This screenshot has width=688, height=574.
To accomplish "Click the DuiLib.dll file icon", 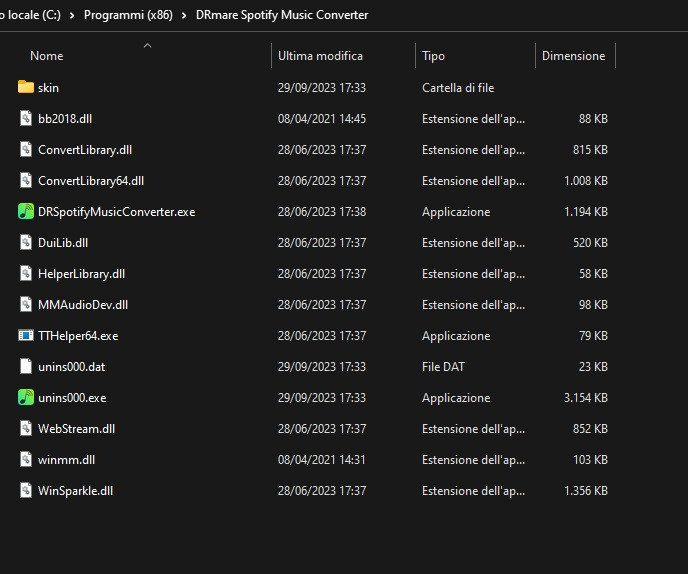I will pyautogui.click(x=26, y=243).
